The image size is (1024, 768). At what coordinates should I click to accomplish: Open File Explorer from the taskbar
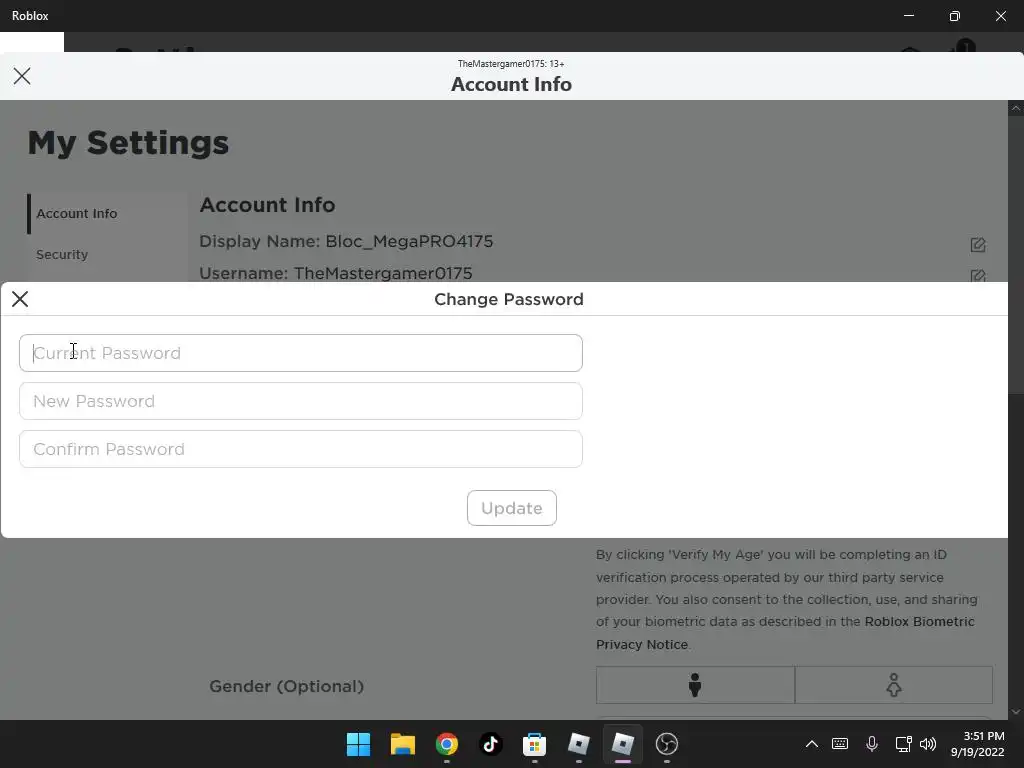pyautogui.click(x=403, y=744)
